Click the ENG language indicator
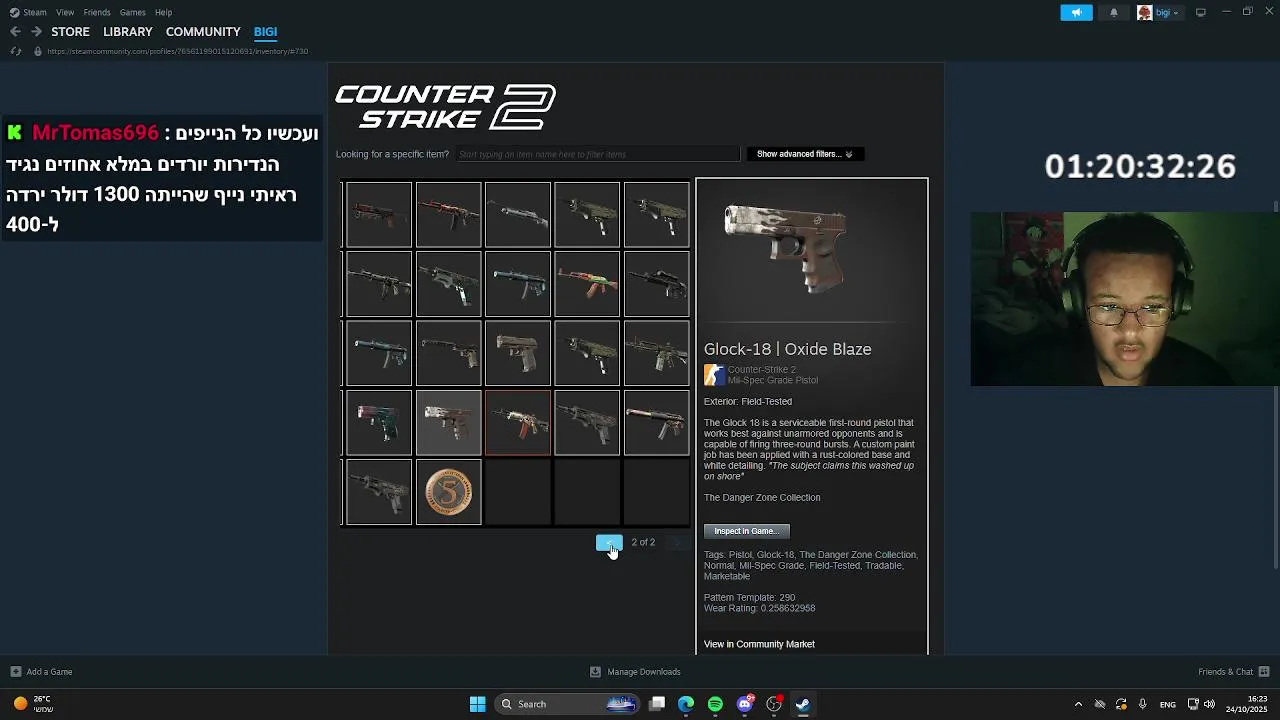 pos(1167,704)
